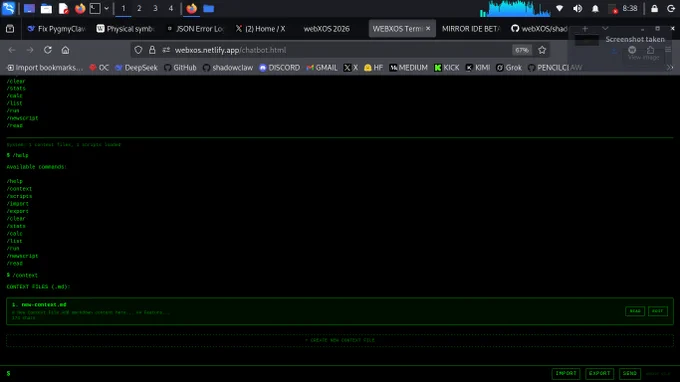
Task: Go to the Firefox home page
Action: (x=65, y=50)
